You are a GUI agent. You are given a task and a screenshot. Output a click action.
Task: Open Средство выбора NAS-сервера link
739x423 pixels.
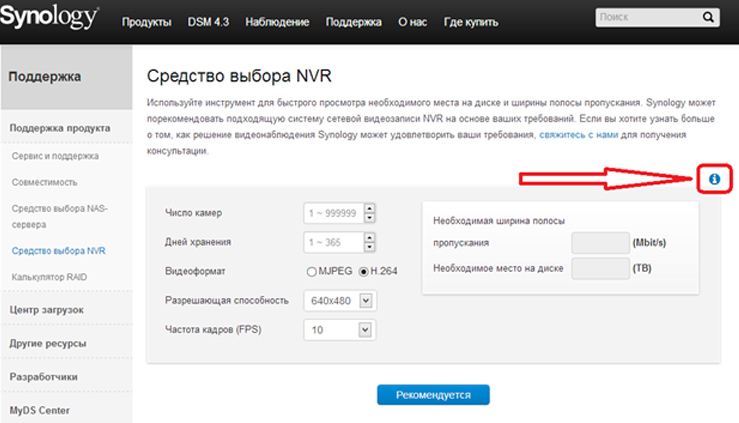point(59,216)
